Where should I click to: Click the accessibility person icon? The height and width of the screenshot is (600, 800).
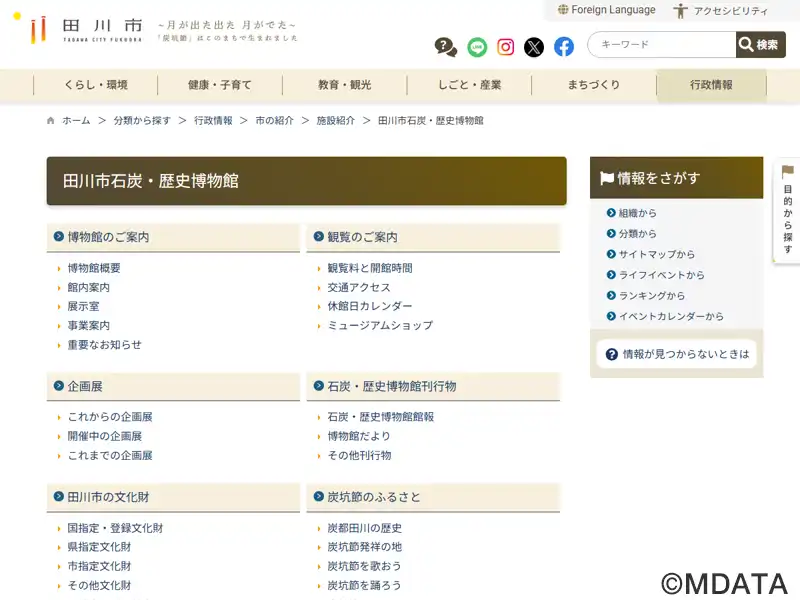click(681, 11)
